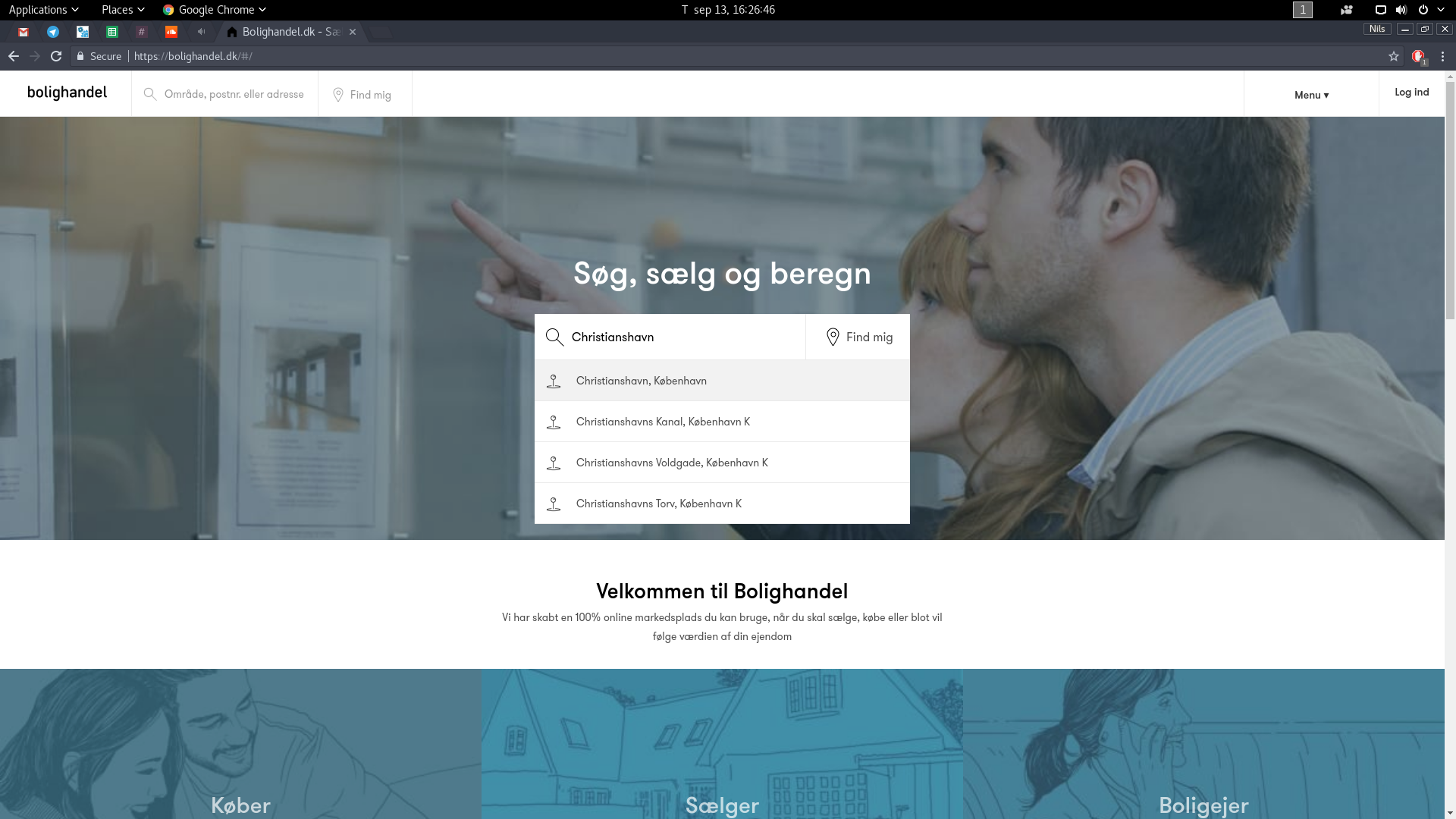The height and width of the screenshot is (819, 1456).
Task: Open the clock and calendar panel
Action: pos(728,9)
